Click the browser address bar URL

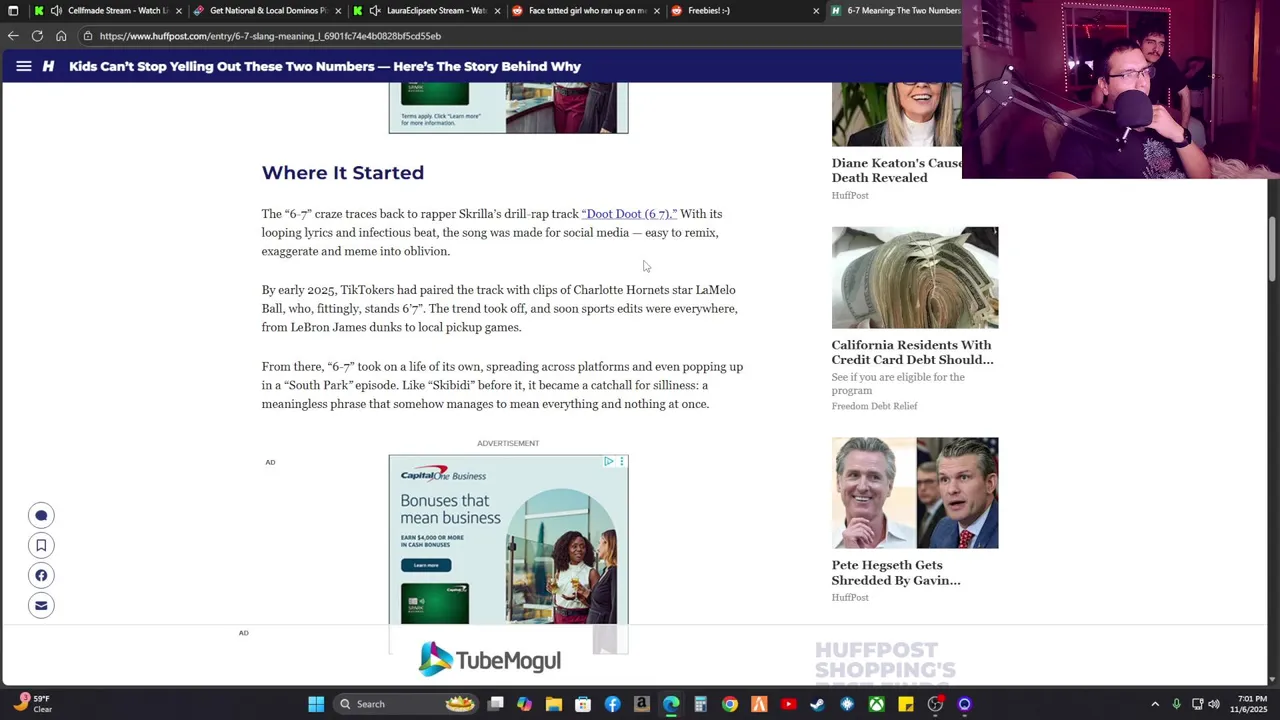(x=270, y=36)
